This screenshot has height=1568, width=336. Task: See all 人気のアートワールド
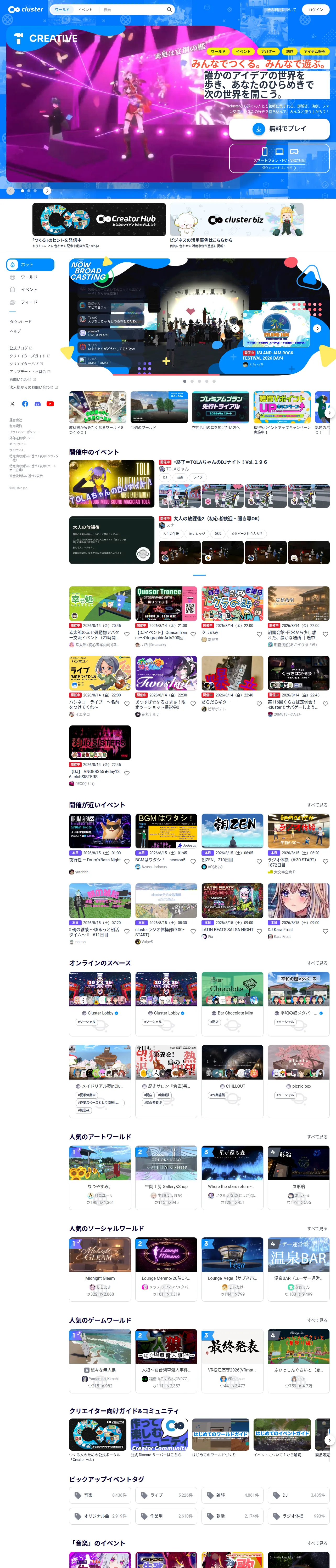coord(317,1137)
